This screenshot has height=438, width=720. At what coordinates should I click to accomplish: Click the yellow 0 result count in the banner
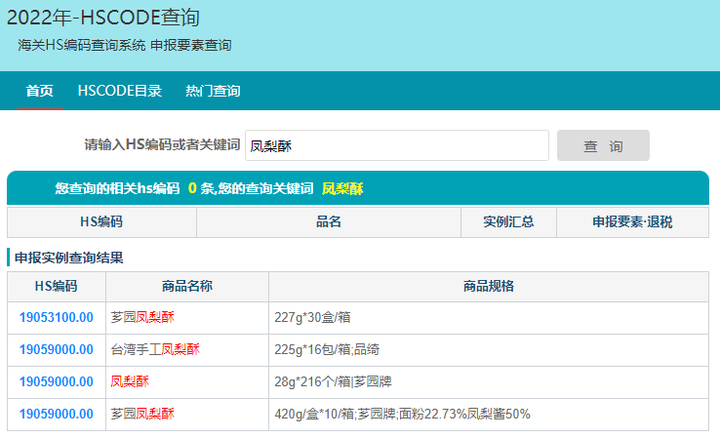point(192,188)
